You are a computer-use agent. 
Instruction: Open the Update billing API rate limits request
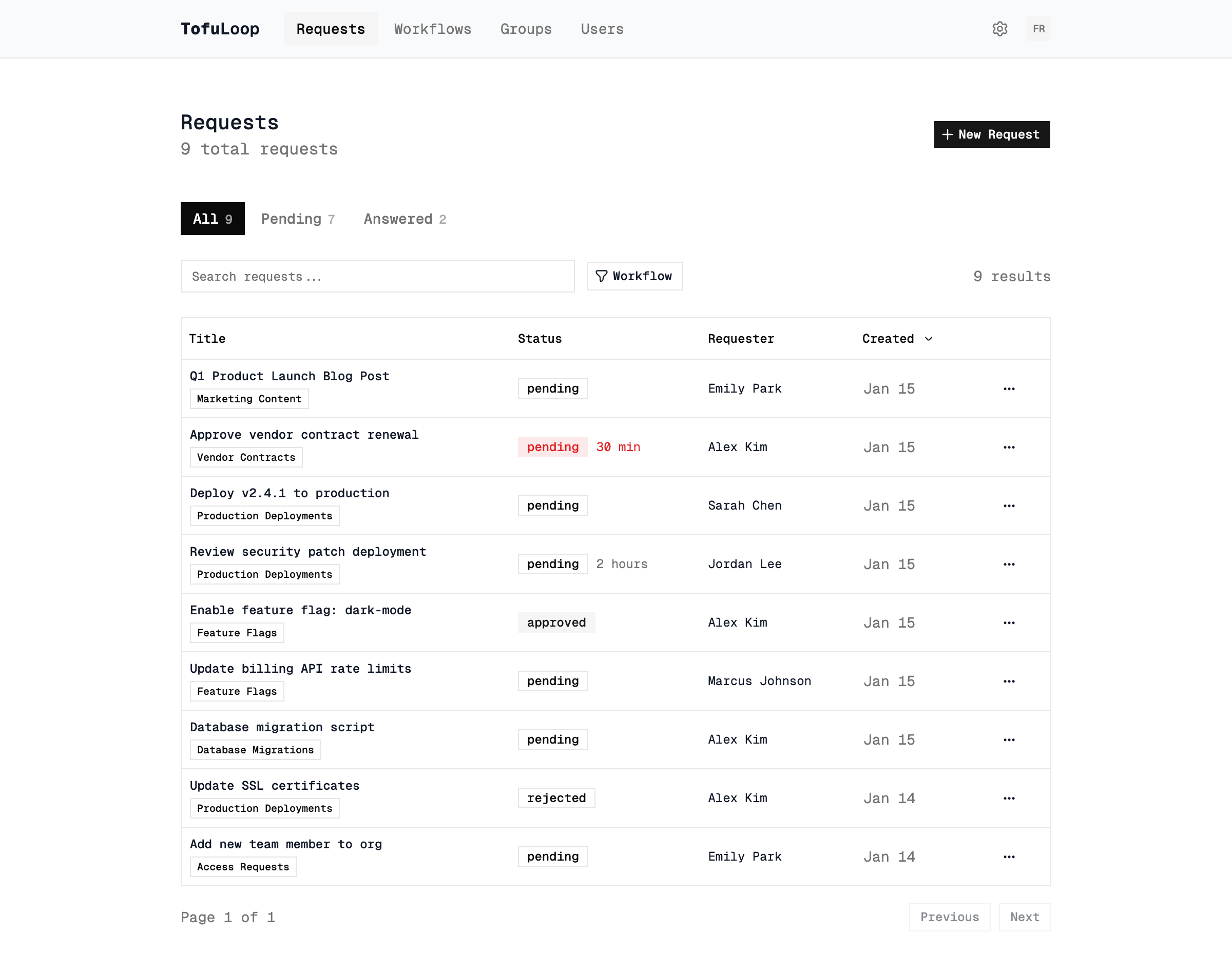(x=300, y=669)
